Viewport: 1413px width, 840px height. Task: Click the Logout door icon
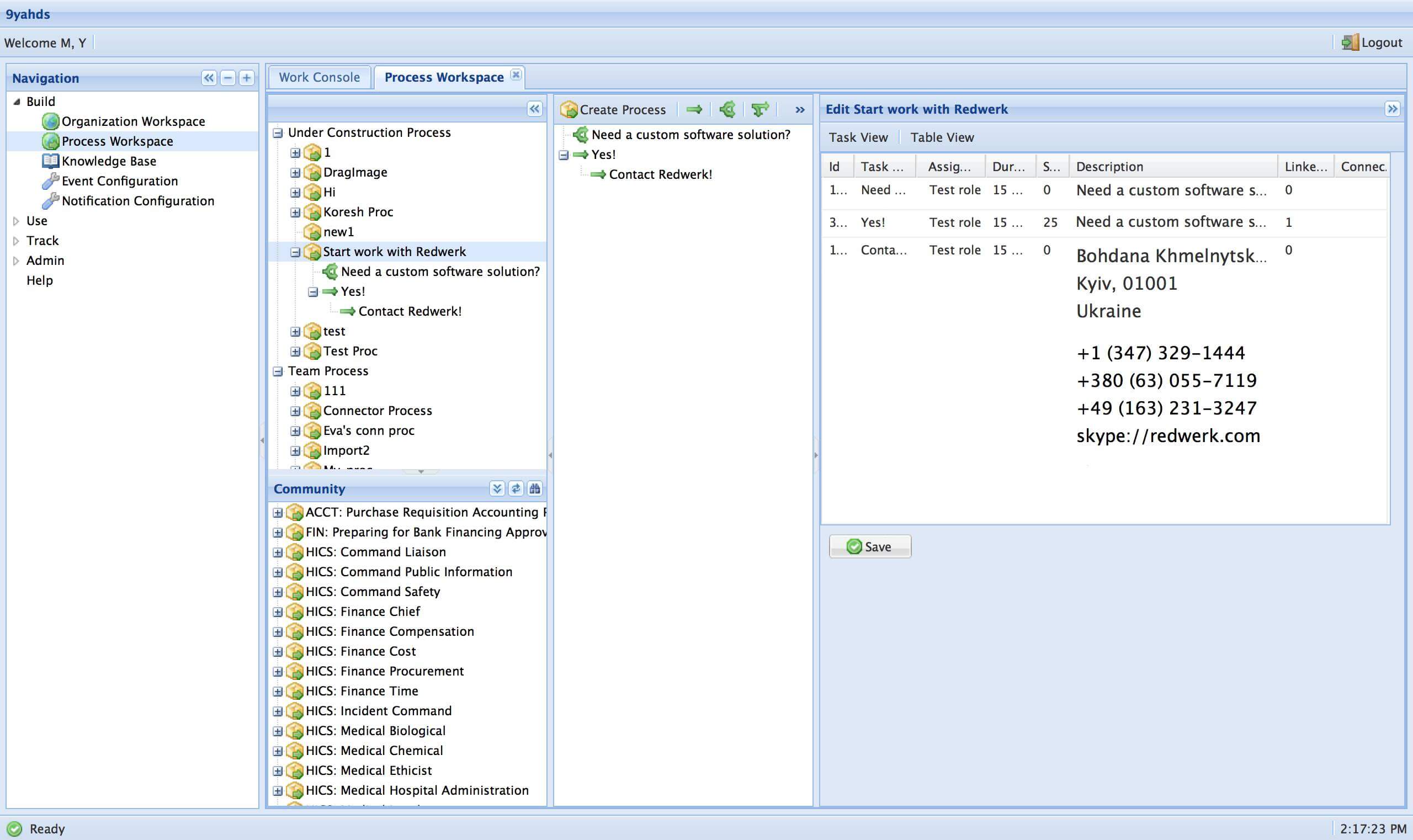1350,42
